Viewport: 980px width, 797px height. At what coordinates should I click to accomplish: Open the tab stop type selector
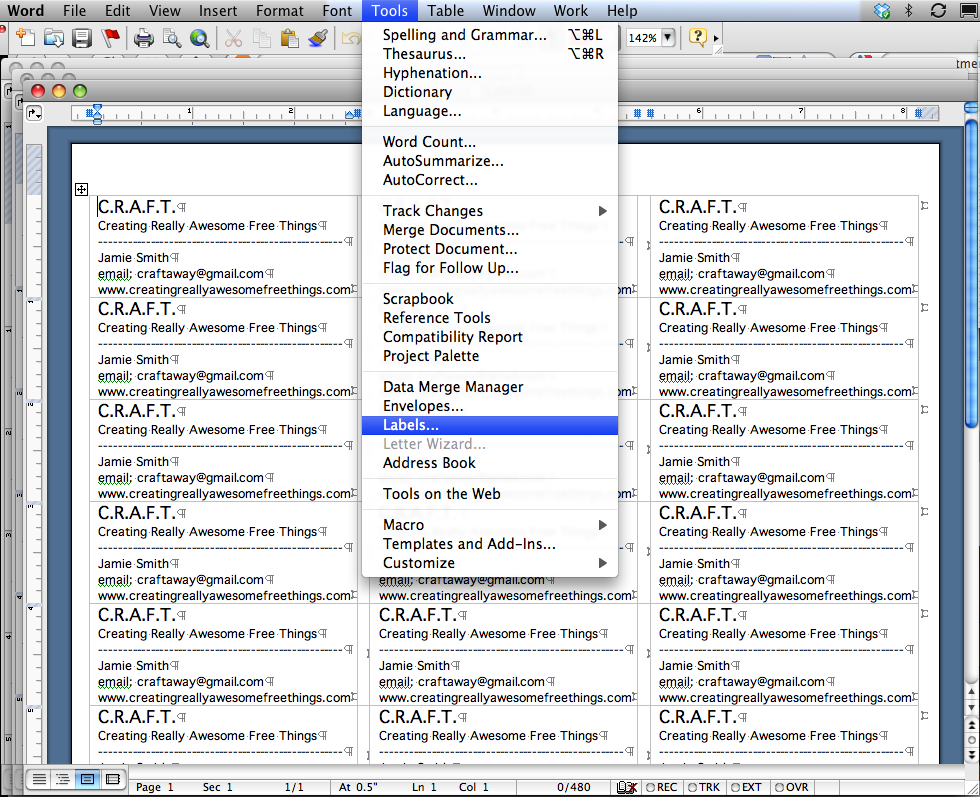34,113
